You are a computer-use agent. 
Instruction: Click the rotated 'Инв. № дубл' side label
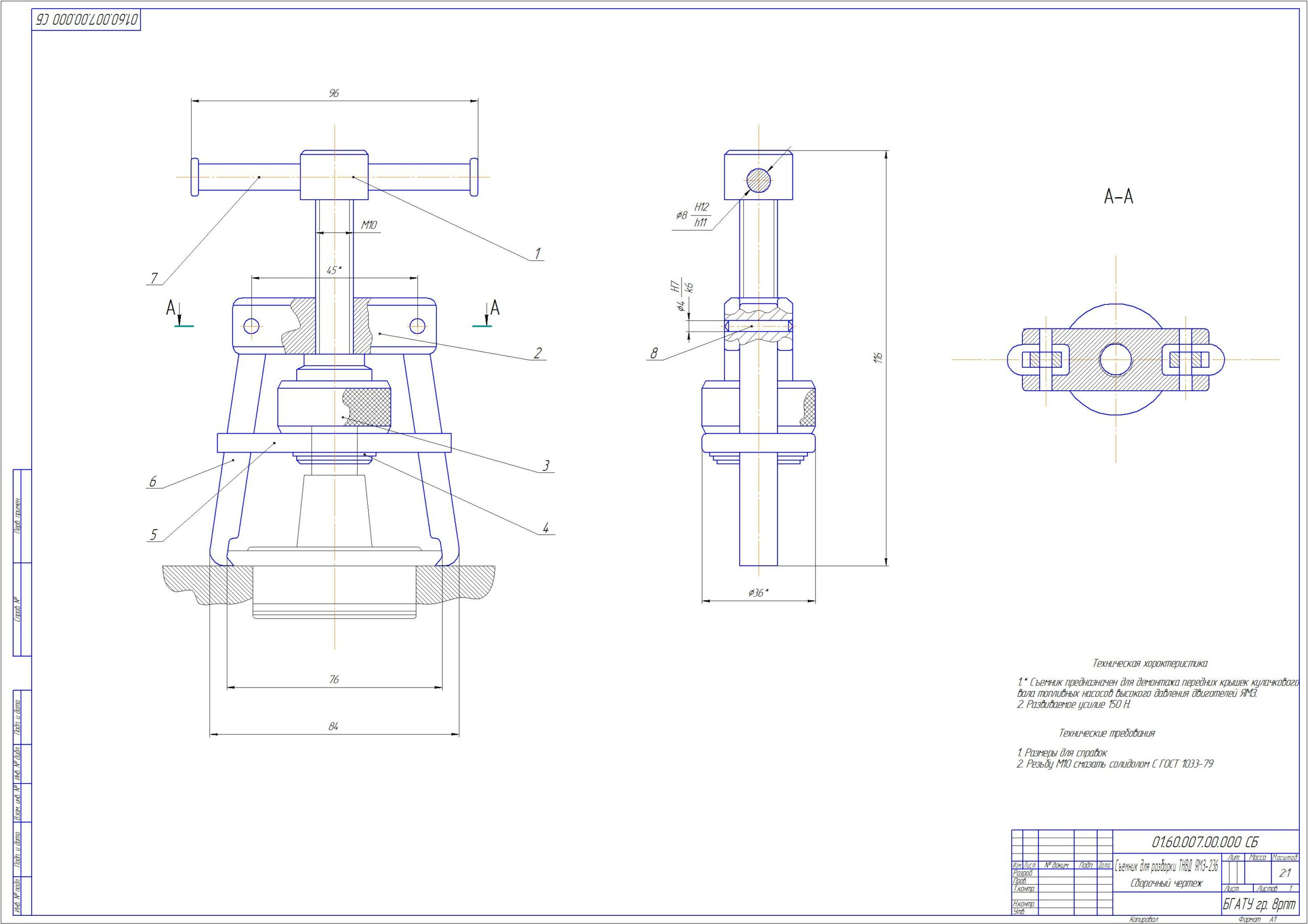tap(18, 763)
